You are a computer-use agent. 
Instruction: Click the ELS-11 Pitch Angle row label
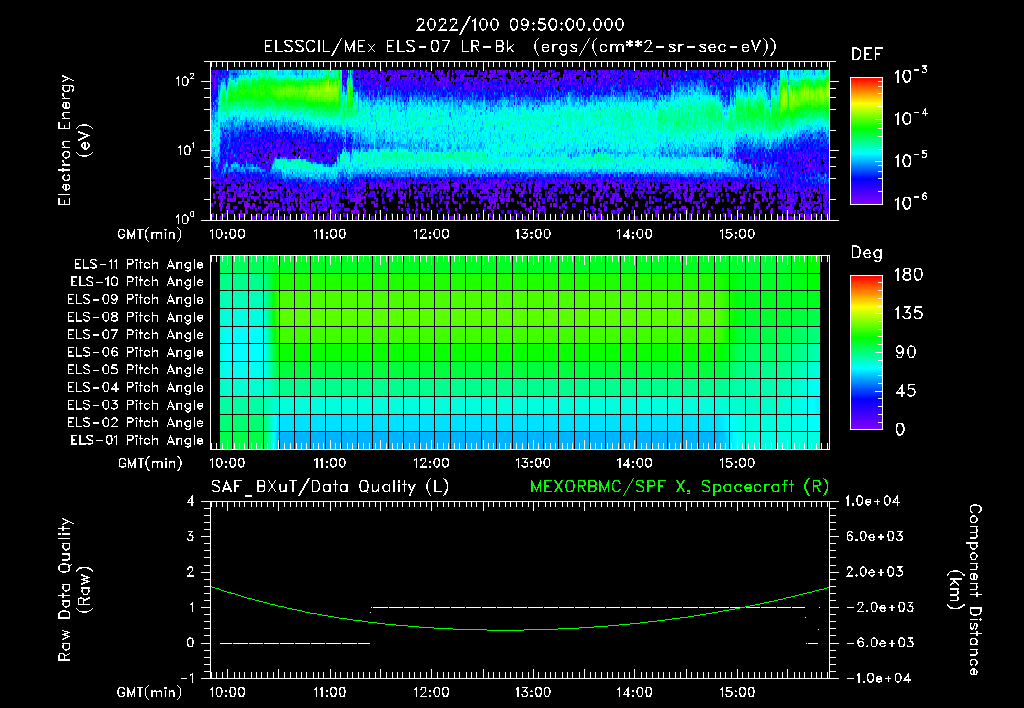(x=138, y=265)
